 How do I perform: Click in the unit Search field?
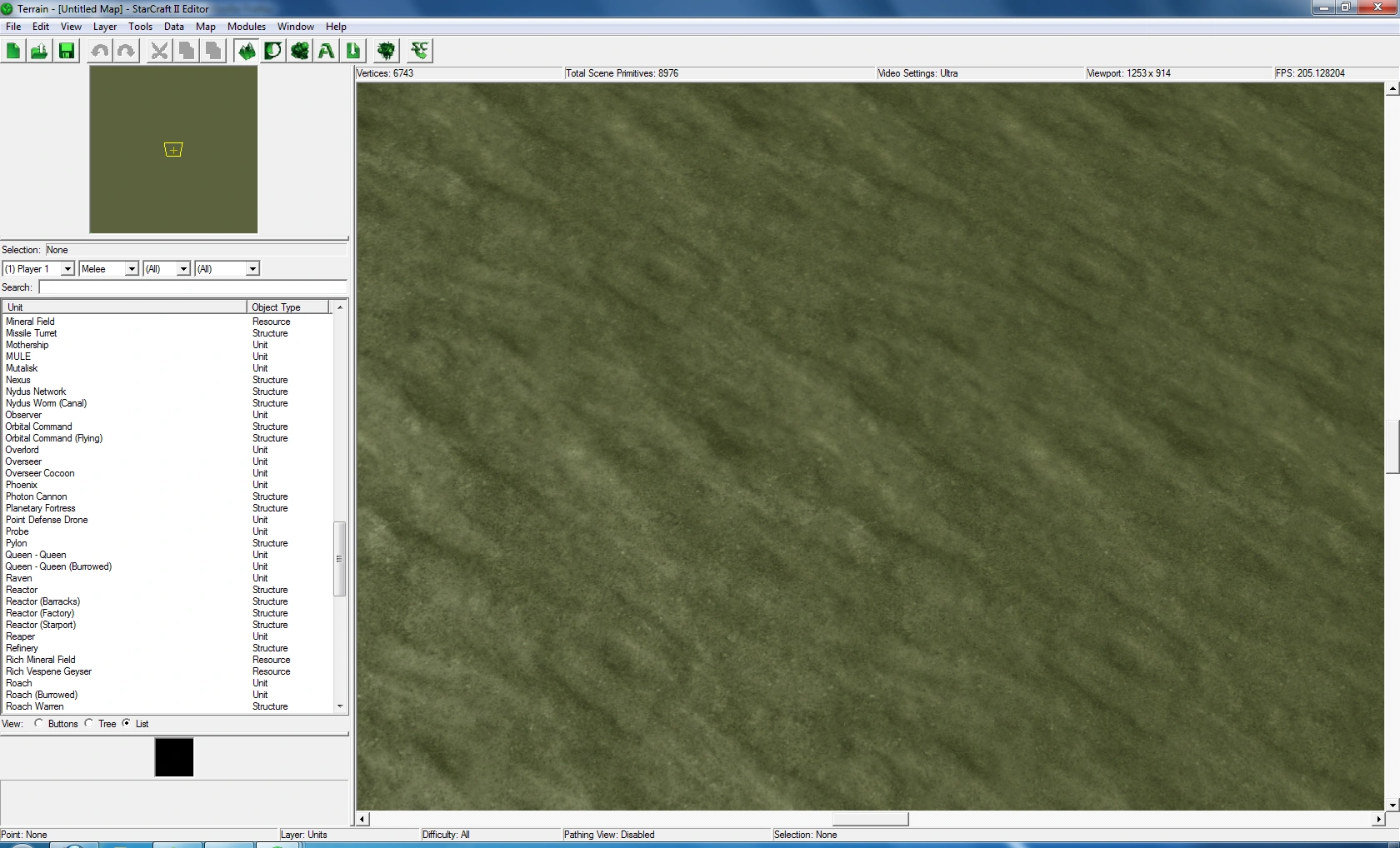(x=192, y=287)
